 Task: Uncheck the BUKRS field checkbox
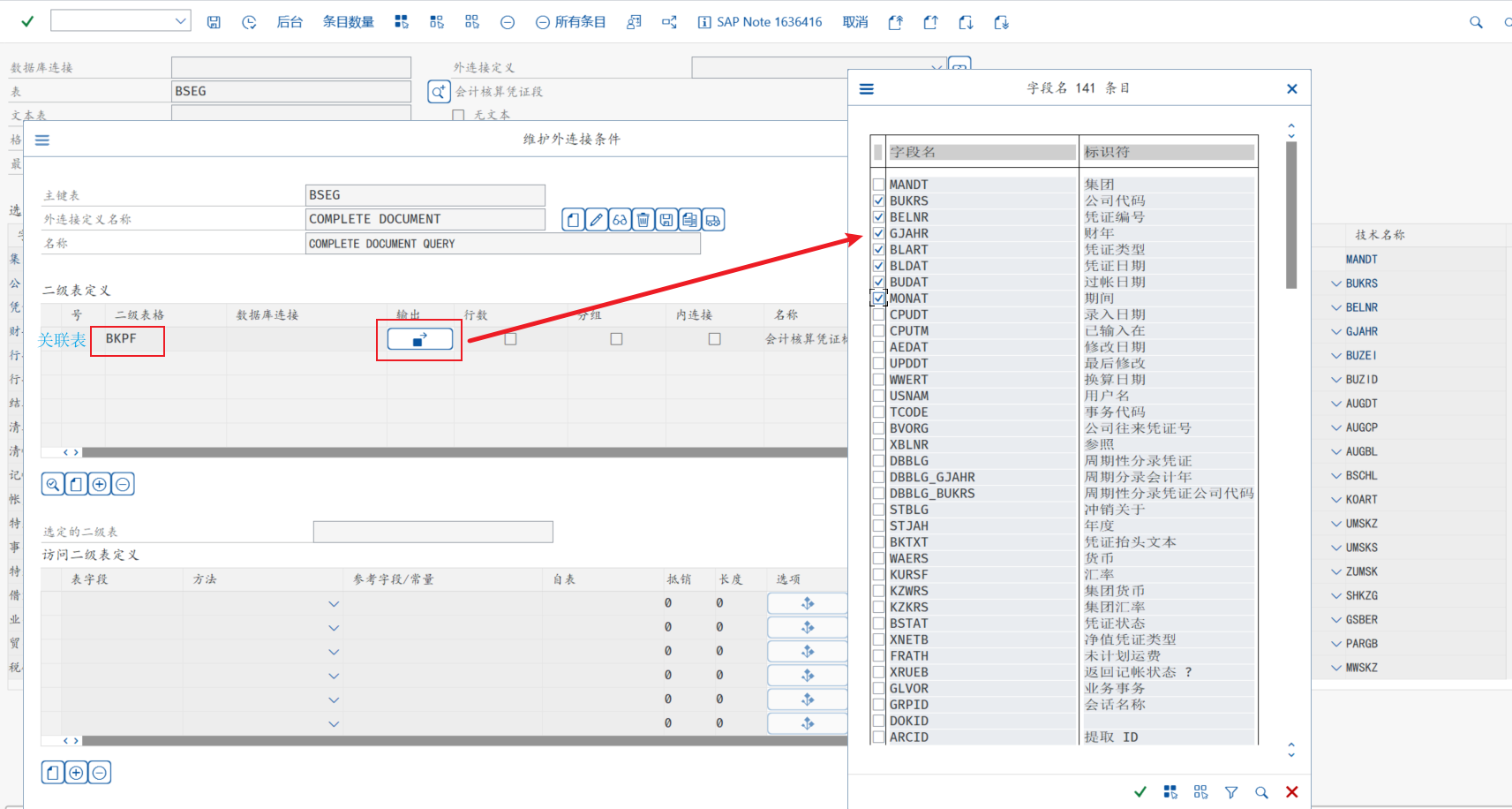pyautogui.click(x=878, y=201)
